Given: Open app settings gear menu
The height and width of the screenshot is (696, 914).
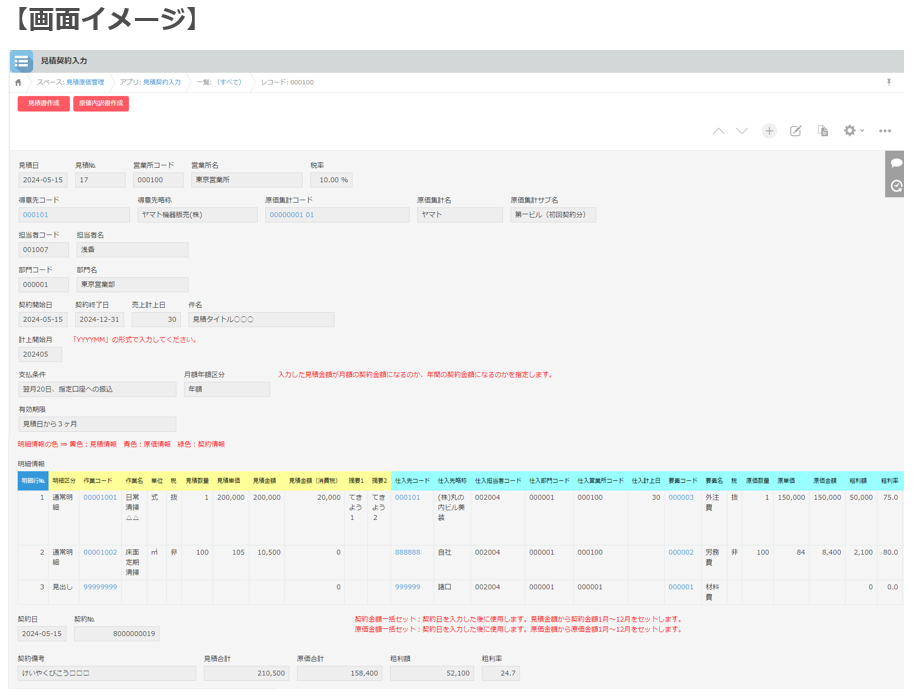Looking at the screenshot, I should (x=853, y=131).
